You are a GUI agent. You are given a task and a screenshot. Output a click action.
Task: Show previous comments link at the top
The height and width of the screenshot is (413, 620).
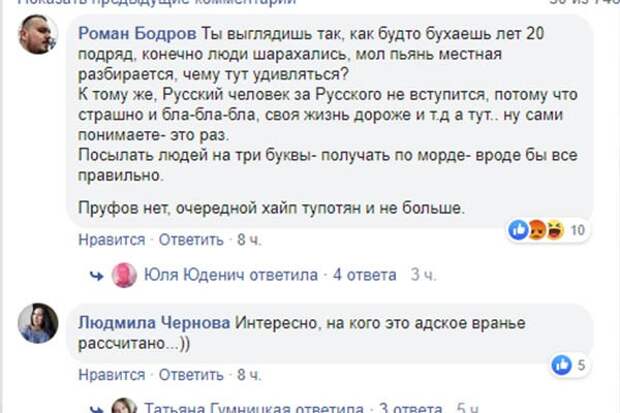point(157,2)
